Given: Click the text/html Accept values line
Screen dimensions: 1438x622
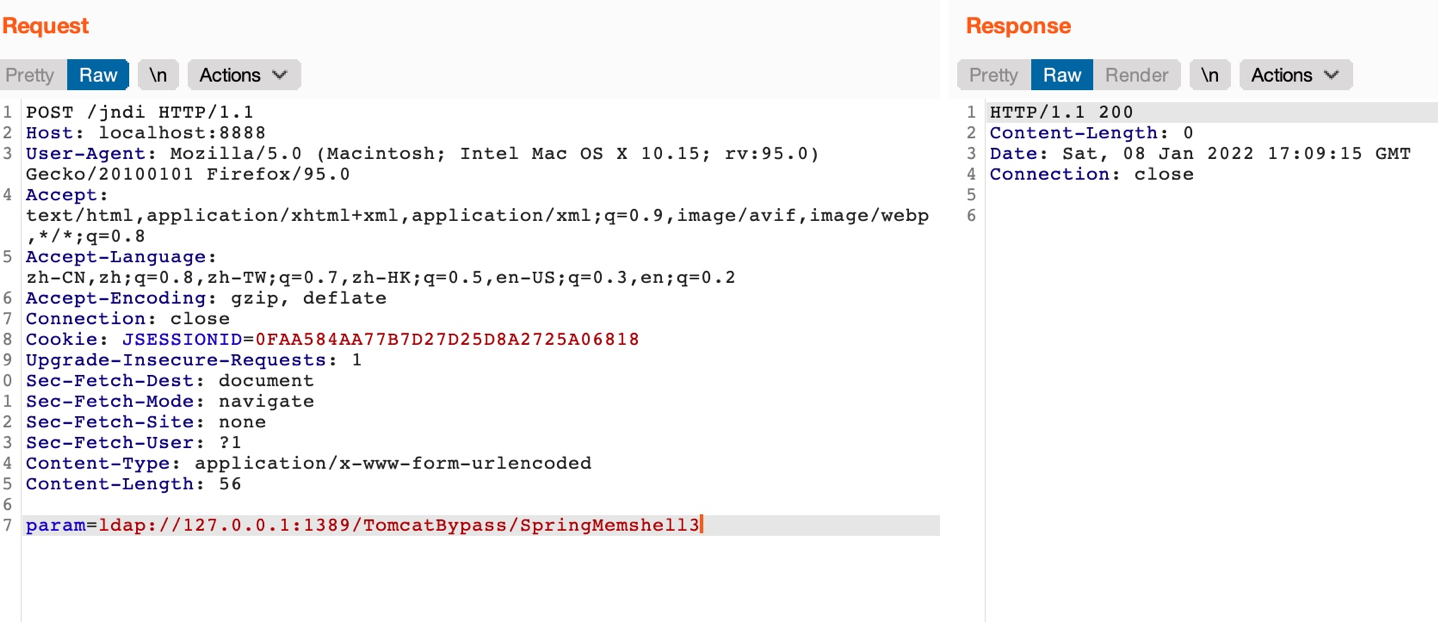Looking at the screenshot, I should tap(478, 216).
